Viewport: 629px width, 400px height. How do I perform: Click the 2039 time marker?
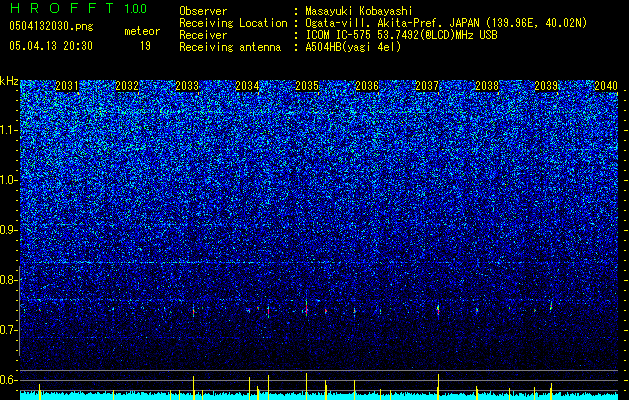(x=547, y=86)
